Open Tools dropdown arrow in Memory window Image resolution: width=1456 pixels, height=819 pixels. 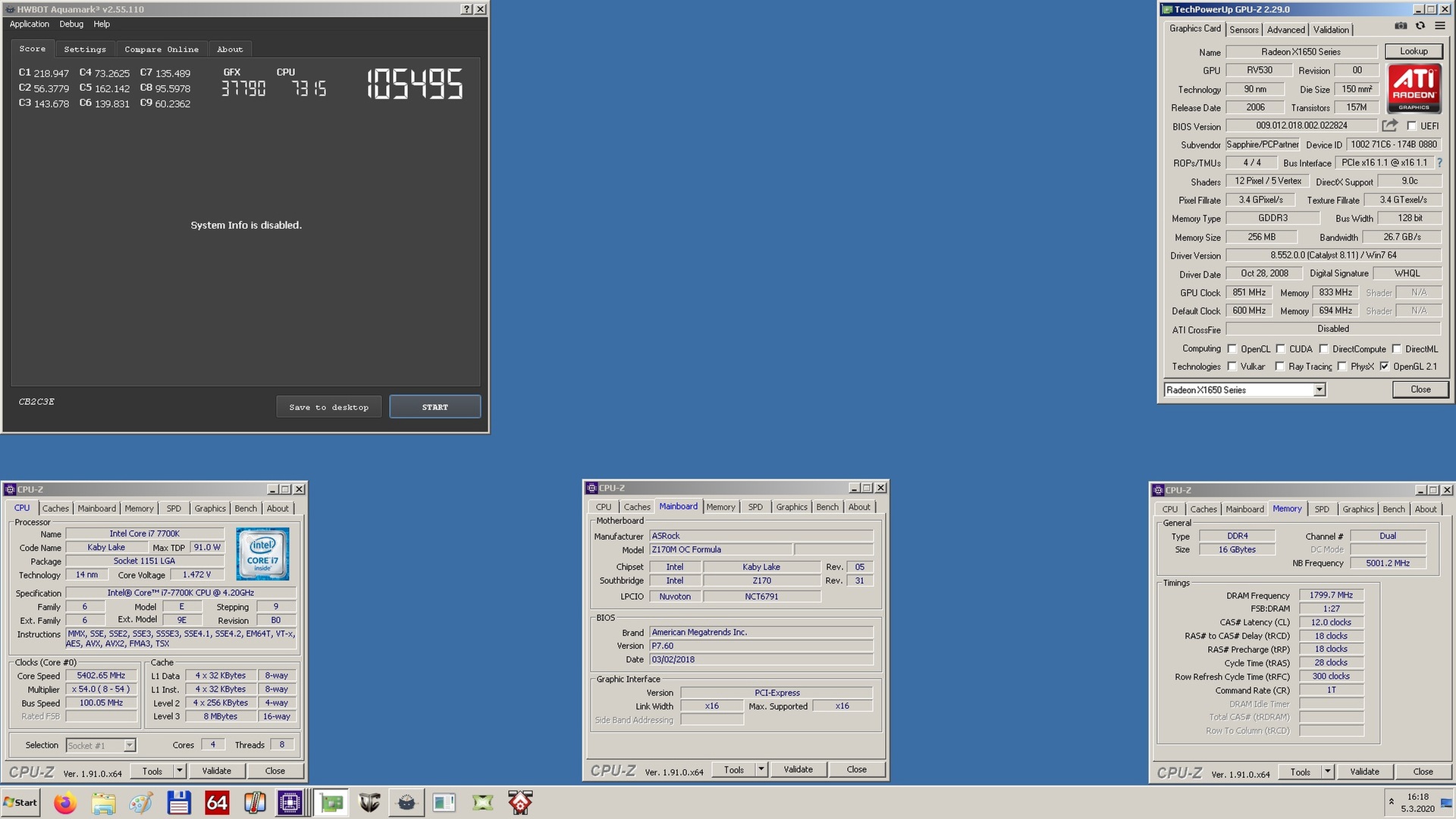[1328, 771]
